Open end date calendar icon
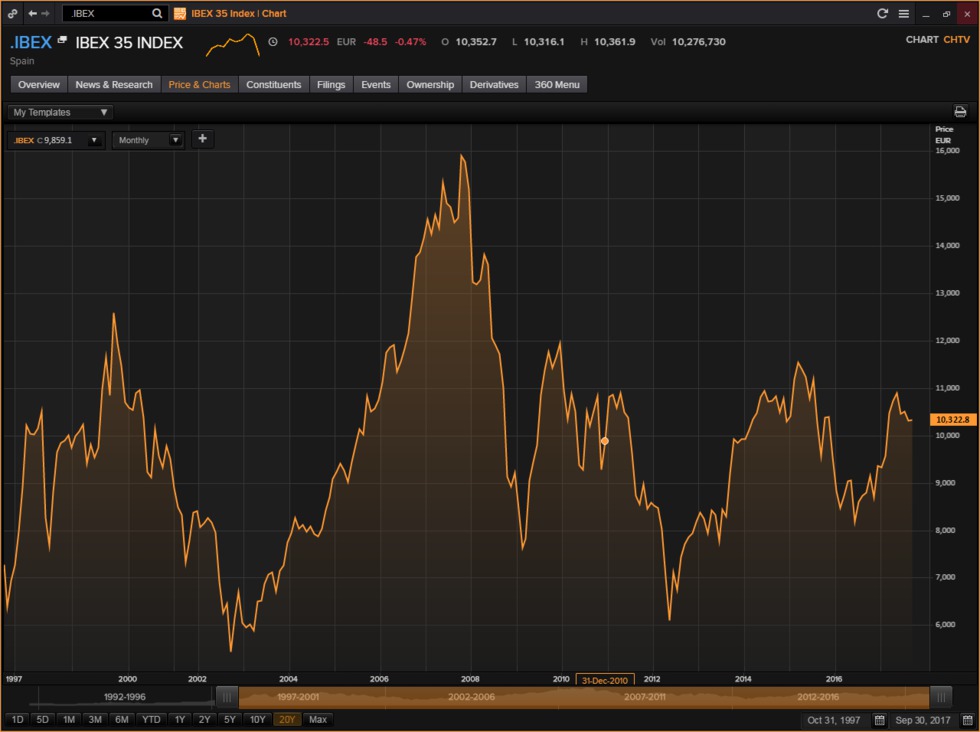 (x=968, y=720)
